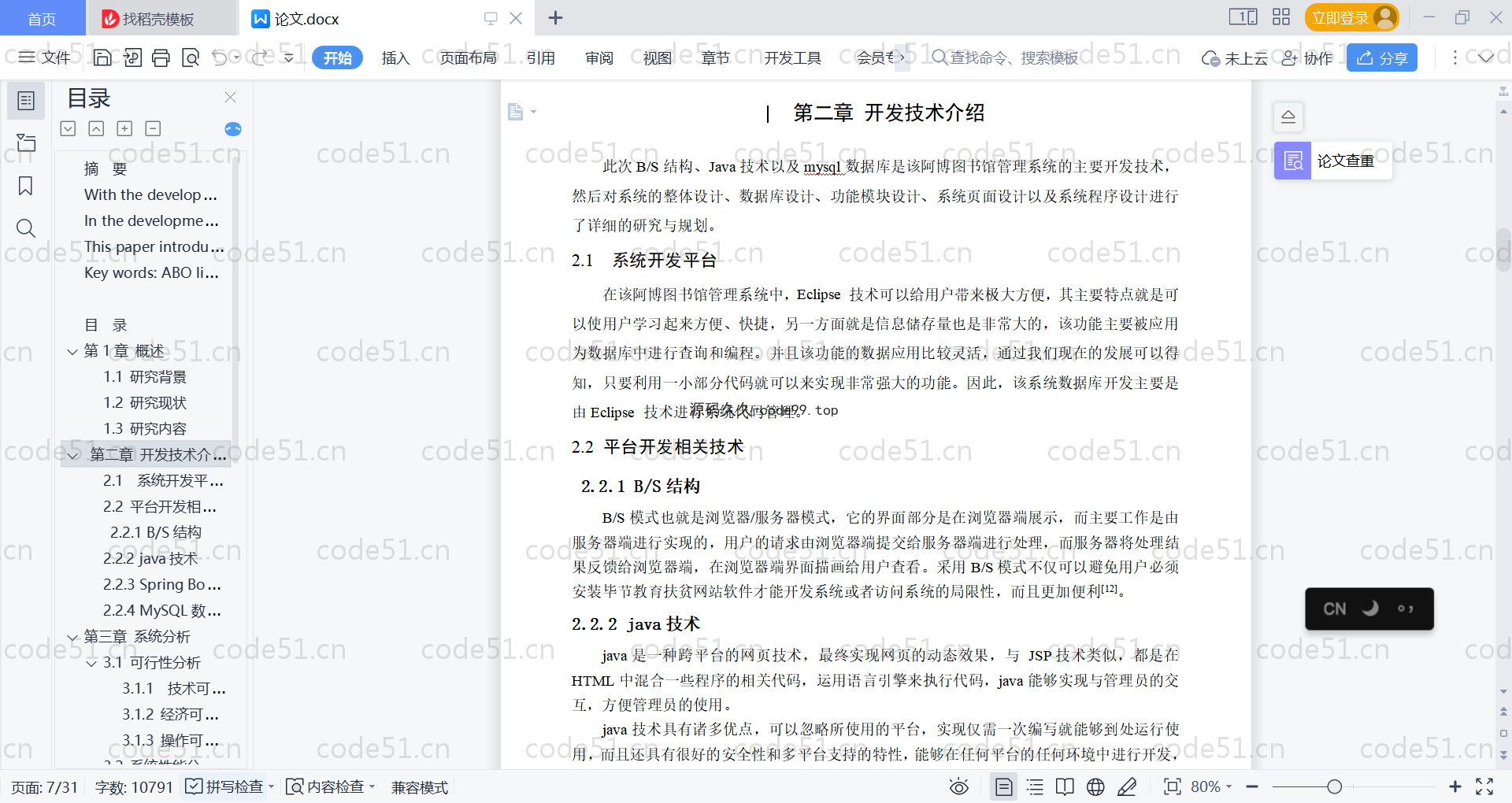Click the expand all headings icon in 目录 panel
The image size is (1512, 803).
point(68,128)
